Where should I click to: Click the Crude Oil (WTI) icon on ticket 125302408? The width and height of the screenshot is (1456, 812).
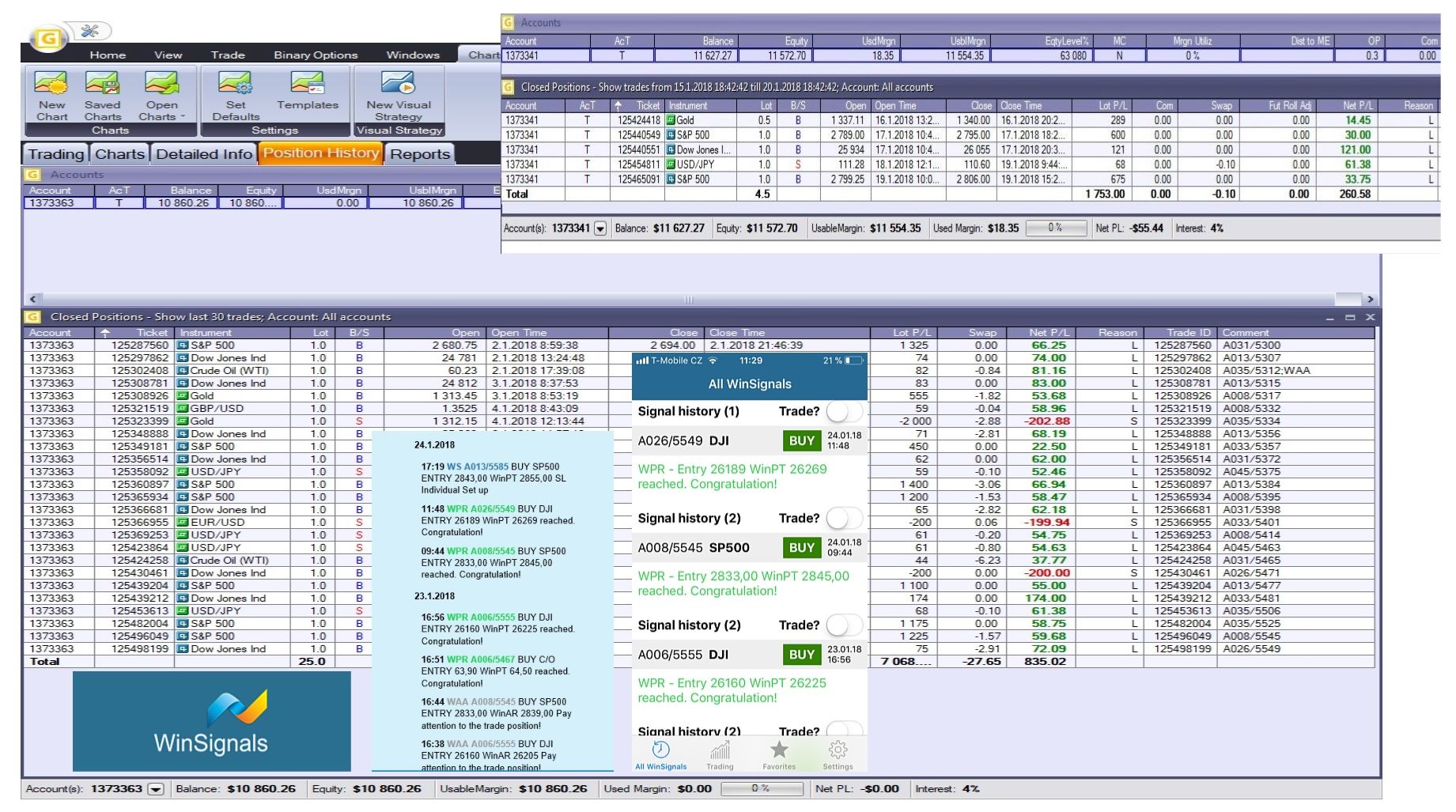pos(183,371)
